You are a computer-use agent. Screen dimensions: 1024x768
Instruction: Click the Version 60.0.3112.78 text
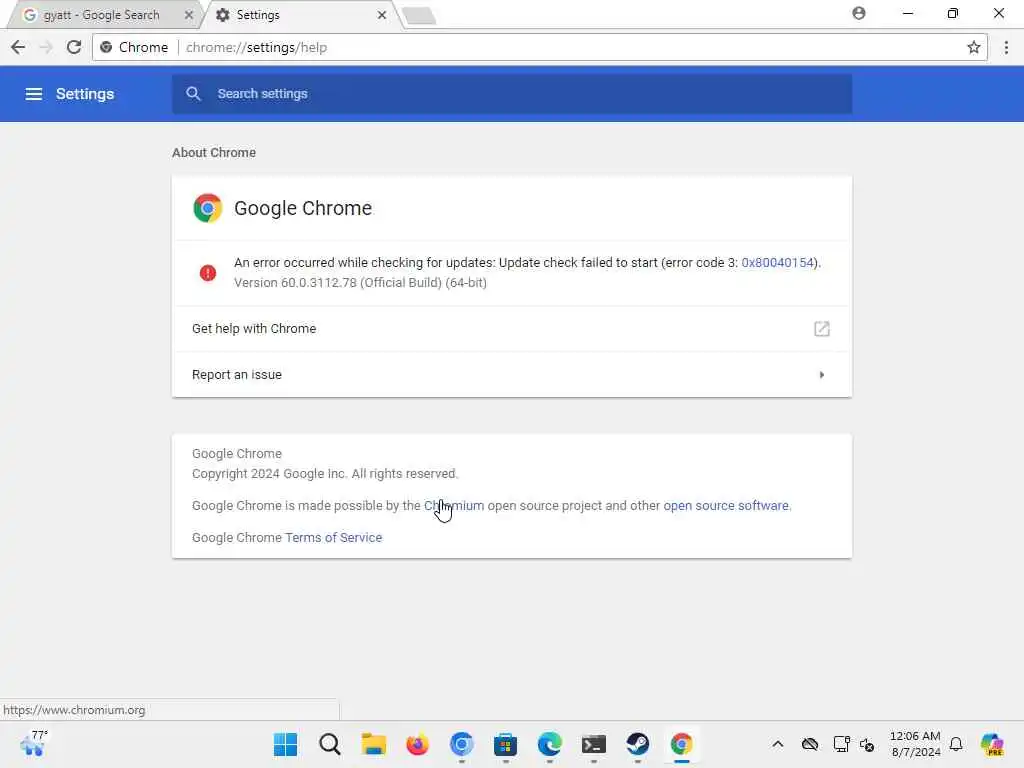pos(360,283)
